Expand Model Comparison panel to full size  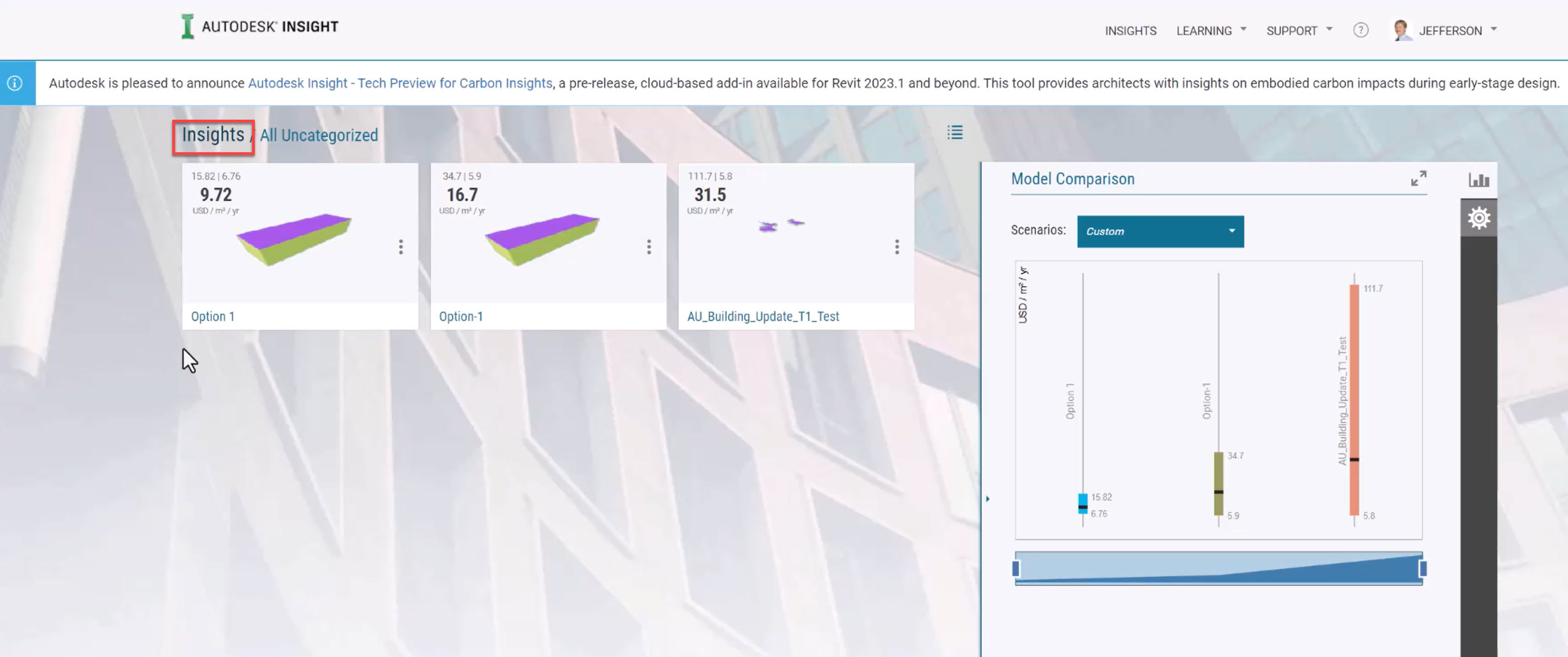(x=1418, y=178)
